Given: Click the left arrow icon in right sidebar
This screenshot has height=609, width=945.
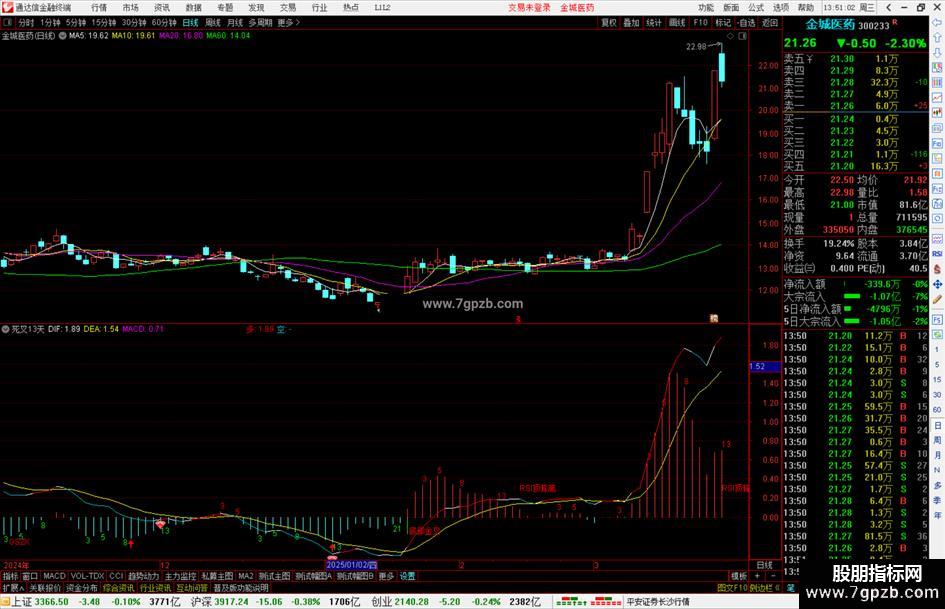Looking at the screenshot, I should 937,22.
